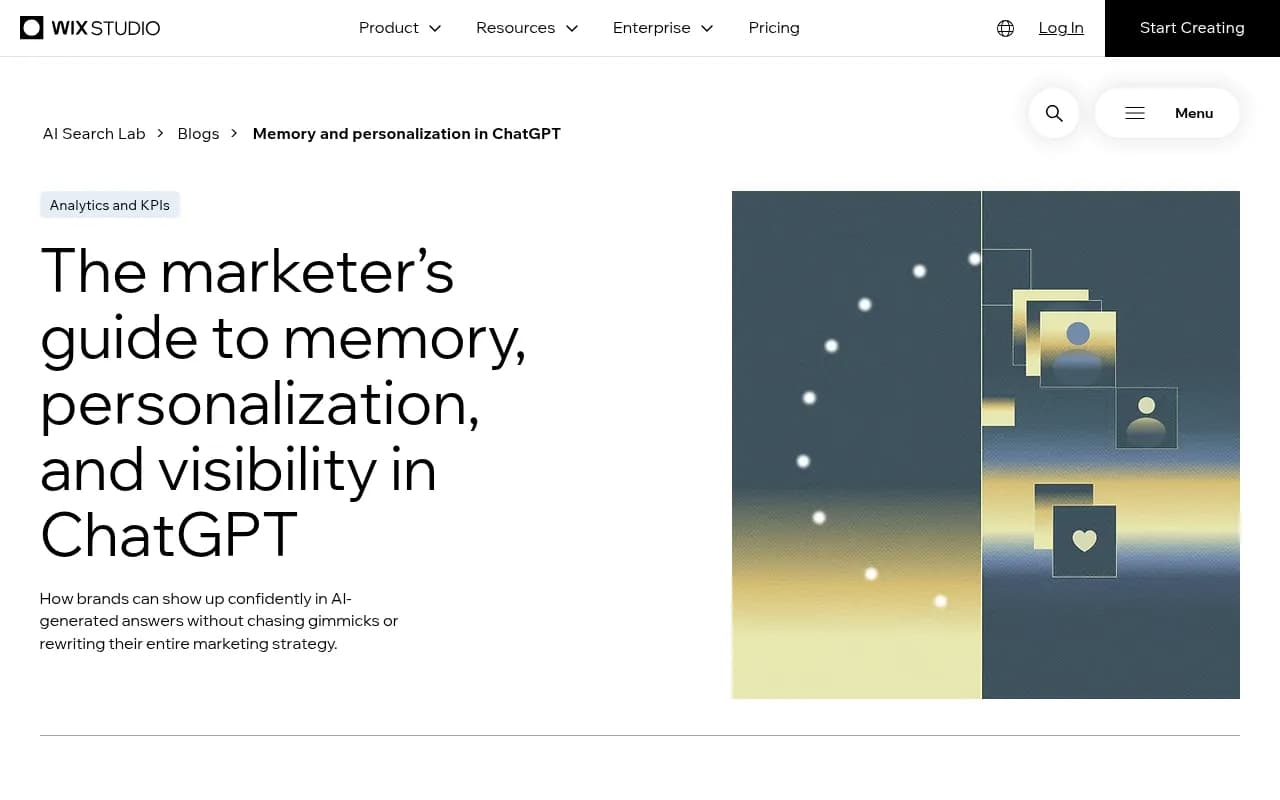Select the Analytics and KPIs tag

110,205
